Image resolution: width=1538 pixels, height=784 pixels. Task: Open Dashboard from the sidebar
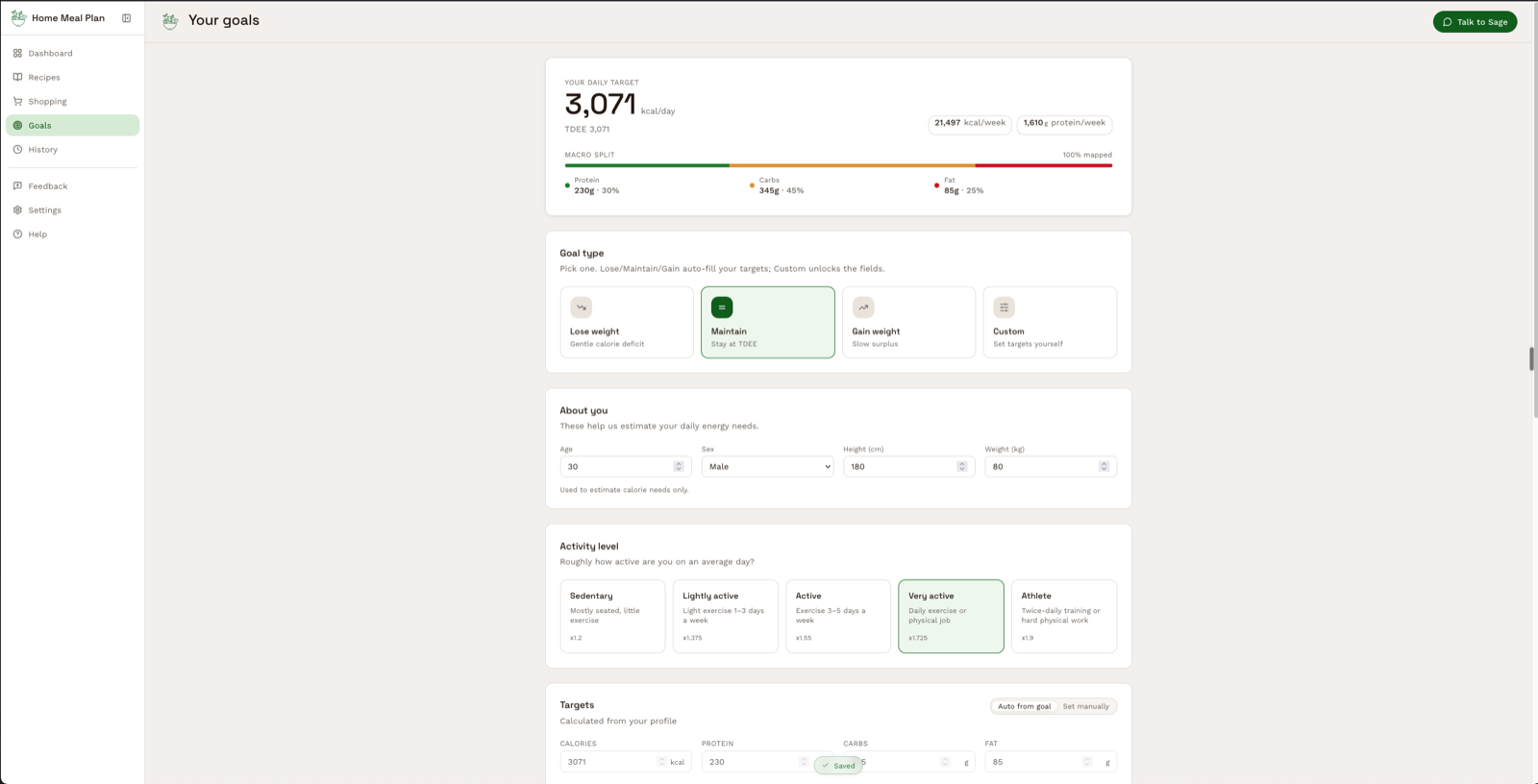coord(72,53)
